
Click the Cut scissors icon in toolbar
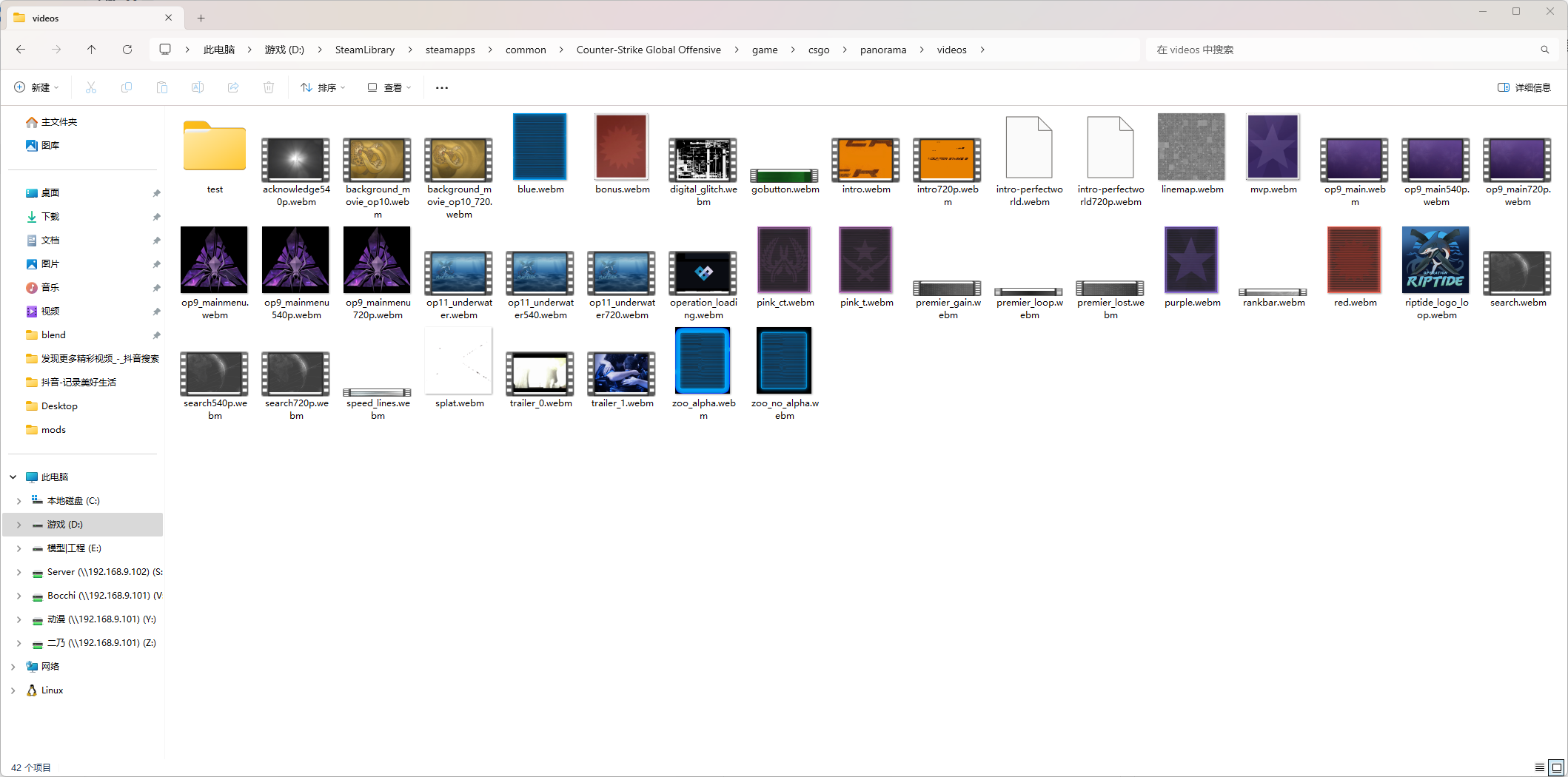tap(91, 87)
